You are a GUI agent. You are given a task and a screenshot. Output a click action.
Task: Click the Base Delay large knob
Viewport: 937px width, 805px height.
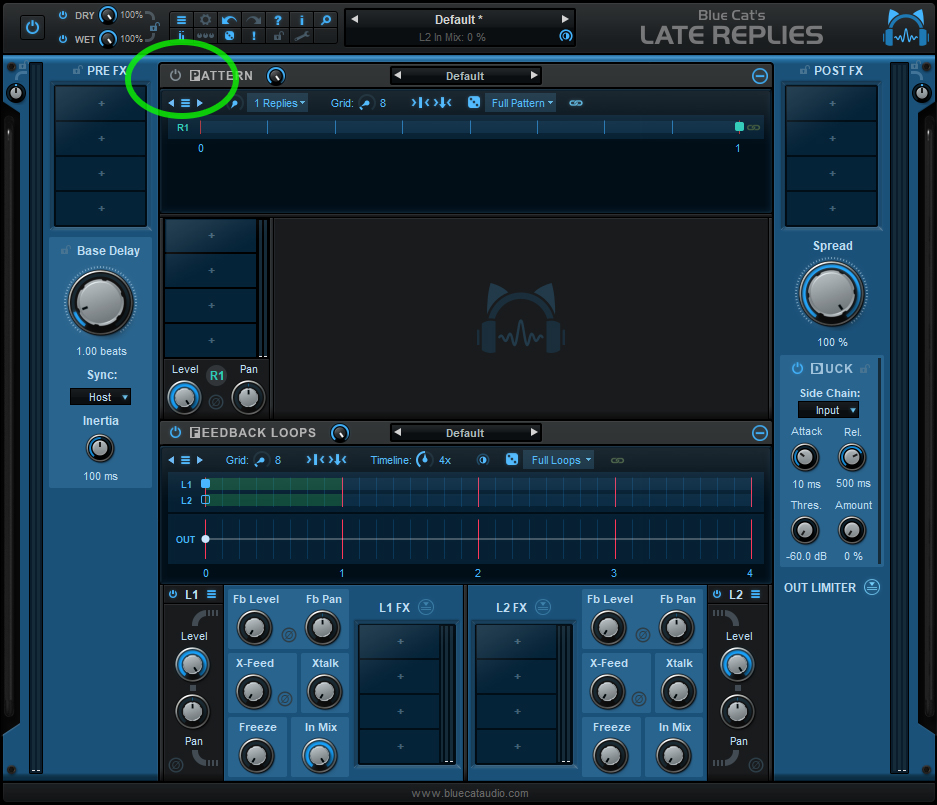pyautogui.click(x=100, y=302)
